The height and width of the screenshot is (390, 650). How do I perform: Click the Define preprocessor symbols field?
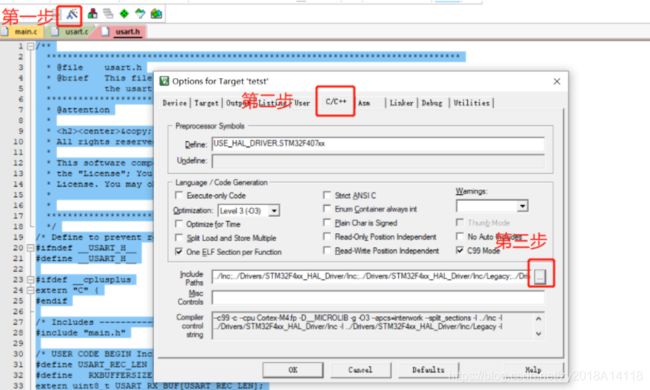click(x=378, y=144)
